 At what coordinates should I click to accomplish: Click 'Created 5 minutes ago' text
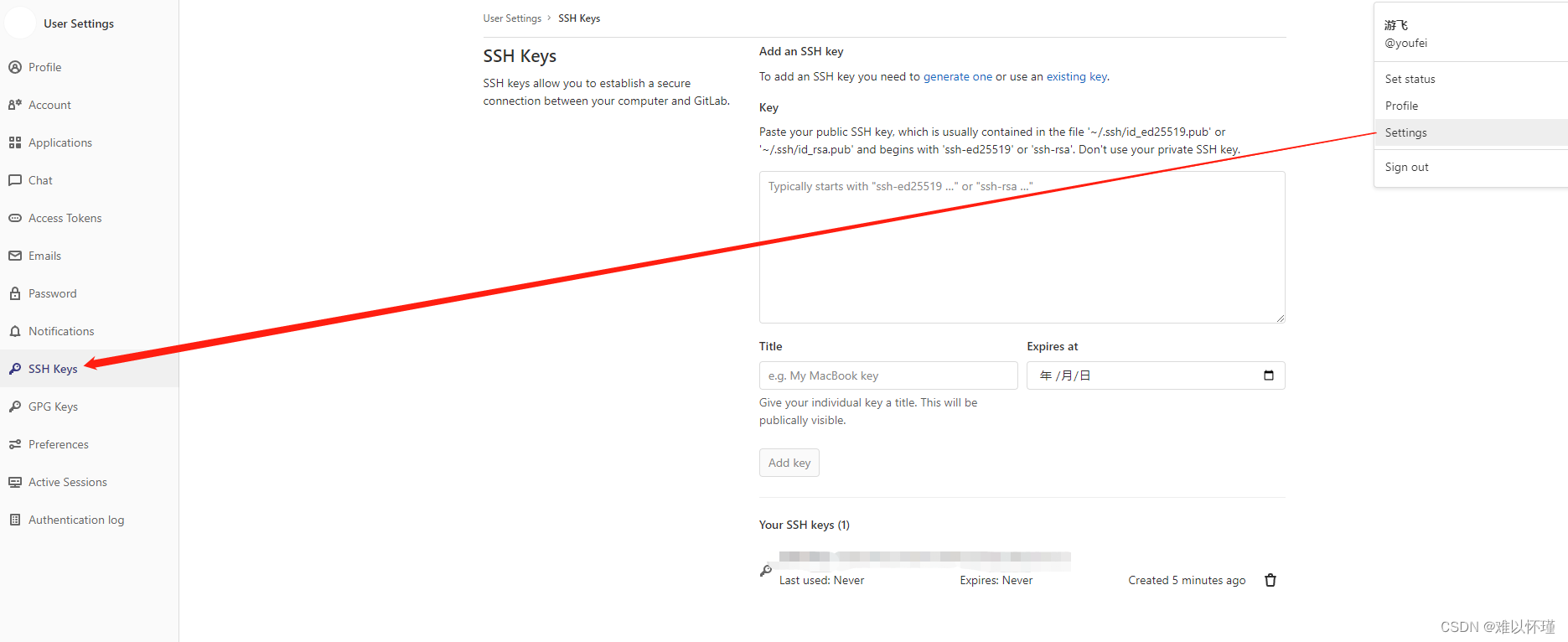pyautogui.click(x=1187, y=580)
